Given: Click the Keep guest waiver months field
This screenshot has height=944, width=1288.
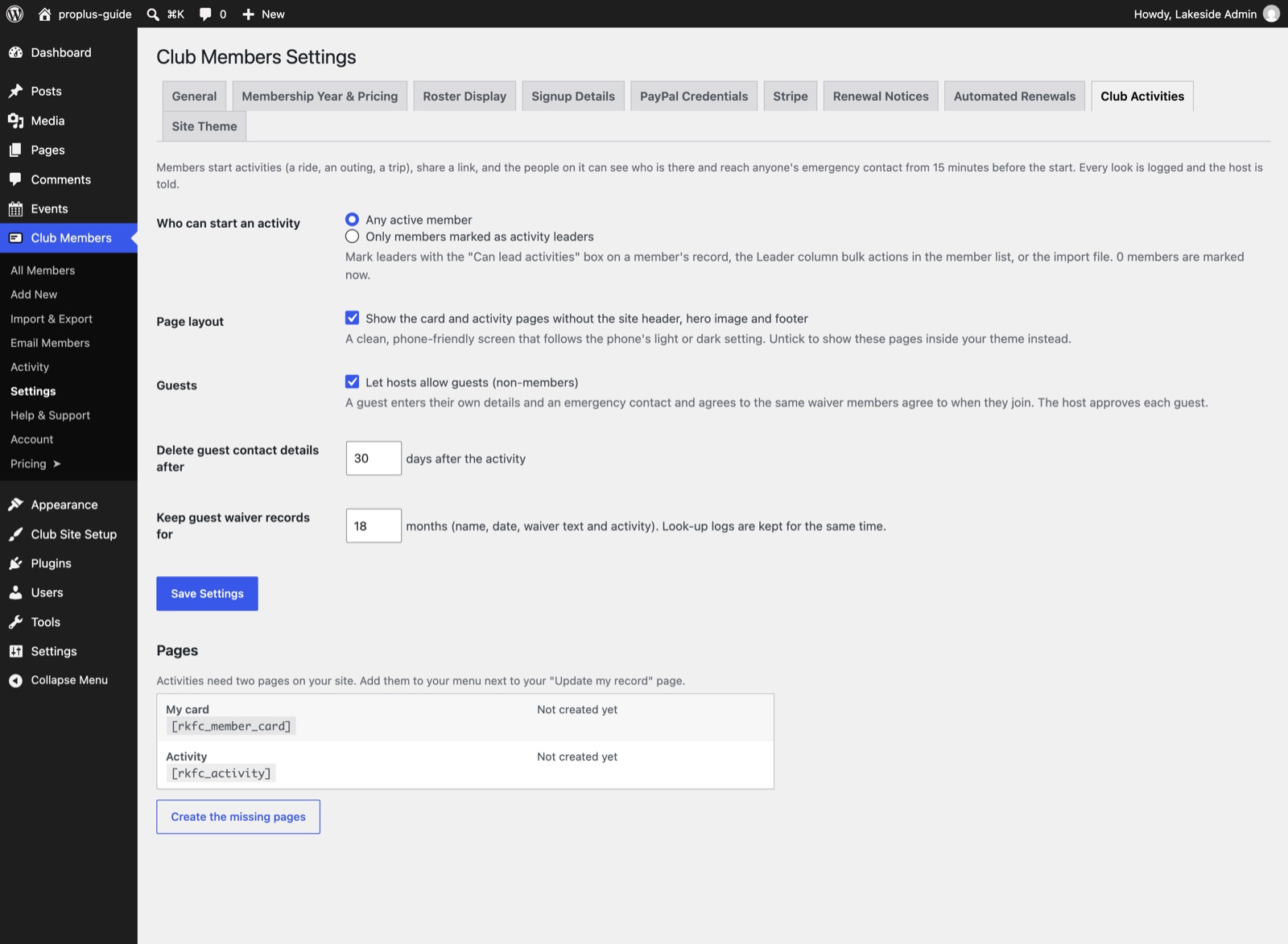Looking at the screenshot, I should coord(374,526).
